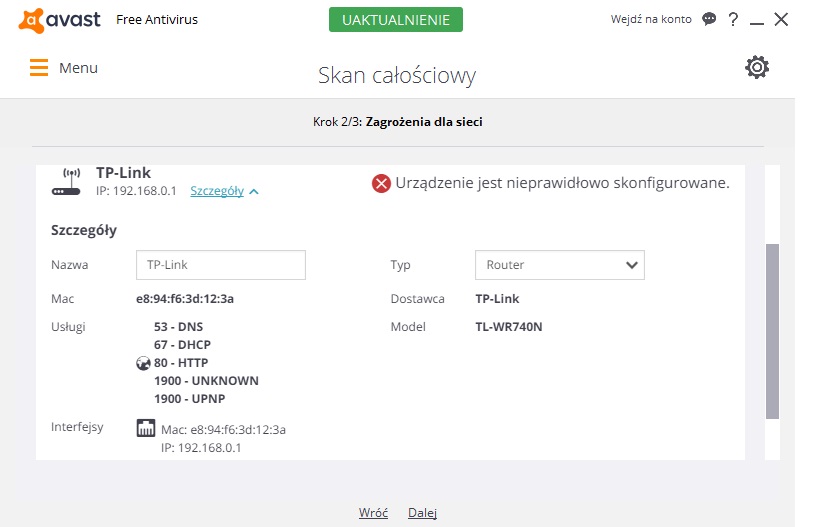819x527 pixels.
Task: Select the 67 - DHCP service entry
Action: [182, 345]
